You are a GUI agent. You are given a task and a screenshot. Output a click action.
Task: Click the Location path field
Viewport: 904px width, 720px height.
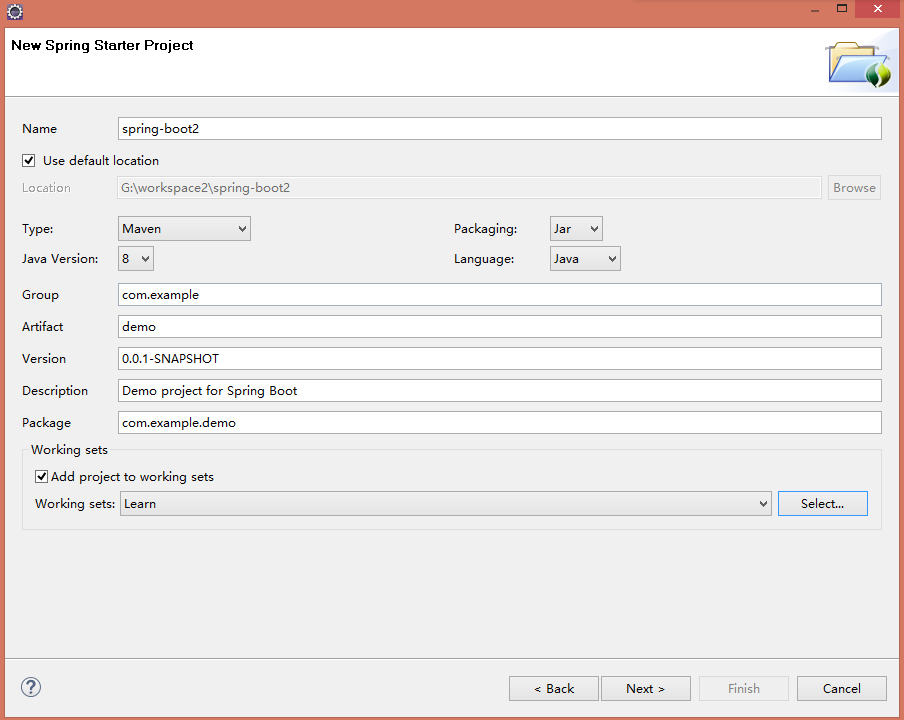[469, 188]
